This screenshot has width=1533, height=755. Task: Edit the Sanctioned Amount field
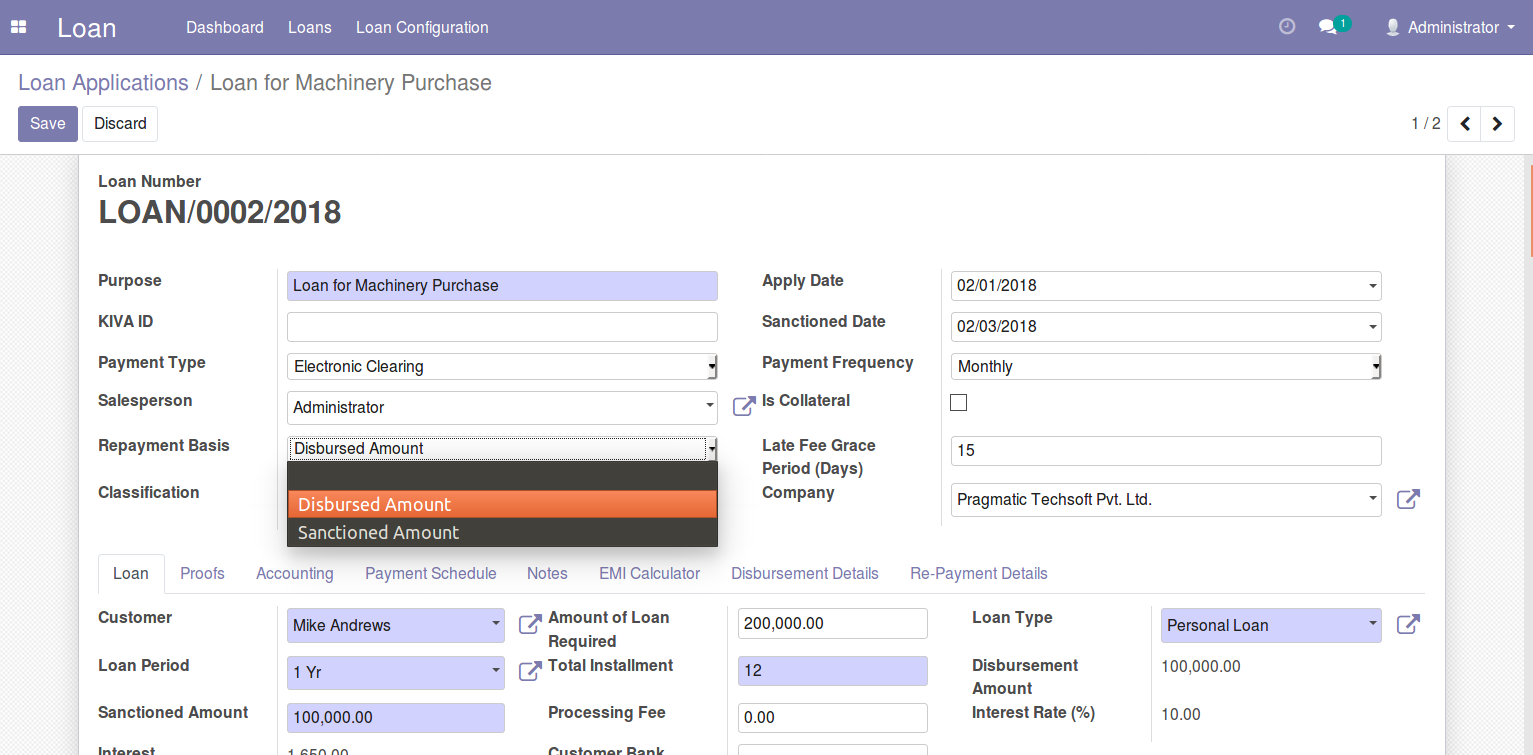click(x=396, y=718)
